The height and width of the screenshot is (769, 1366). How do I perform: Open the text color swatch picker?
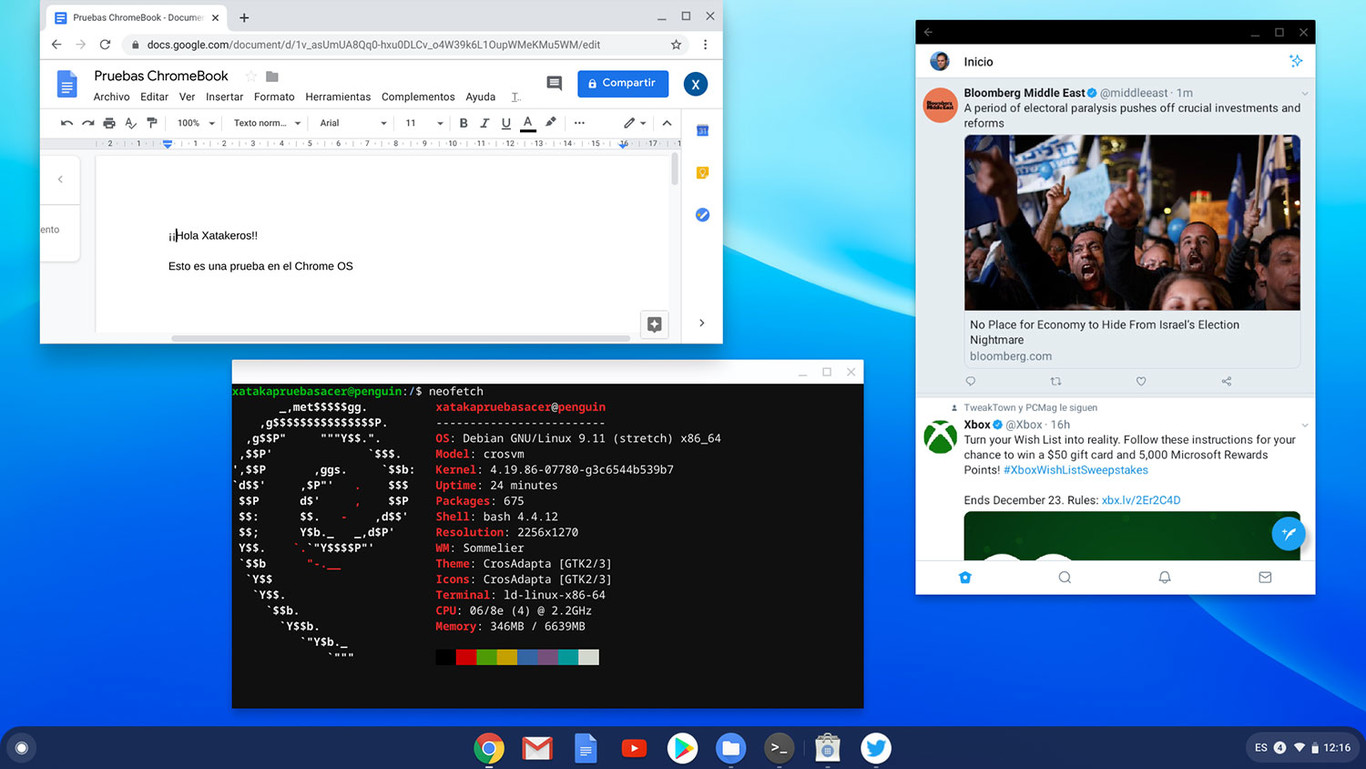(x=528, y=122)
